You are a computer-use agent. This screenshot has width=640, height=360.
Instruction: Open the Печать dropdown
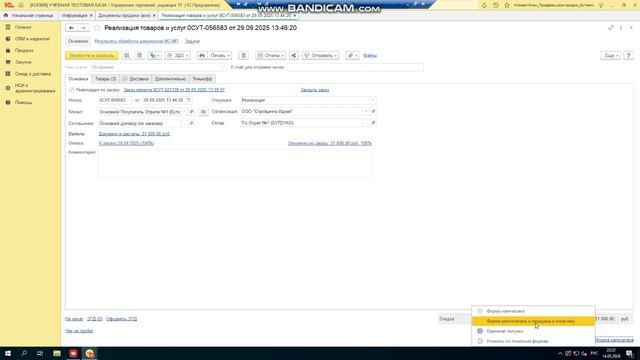tap(220, 56)
